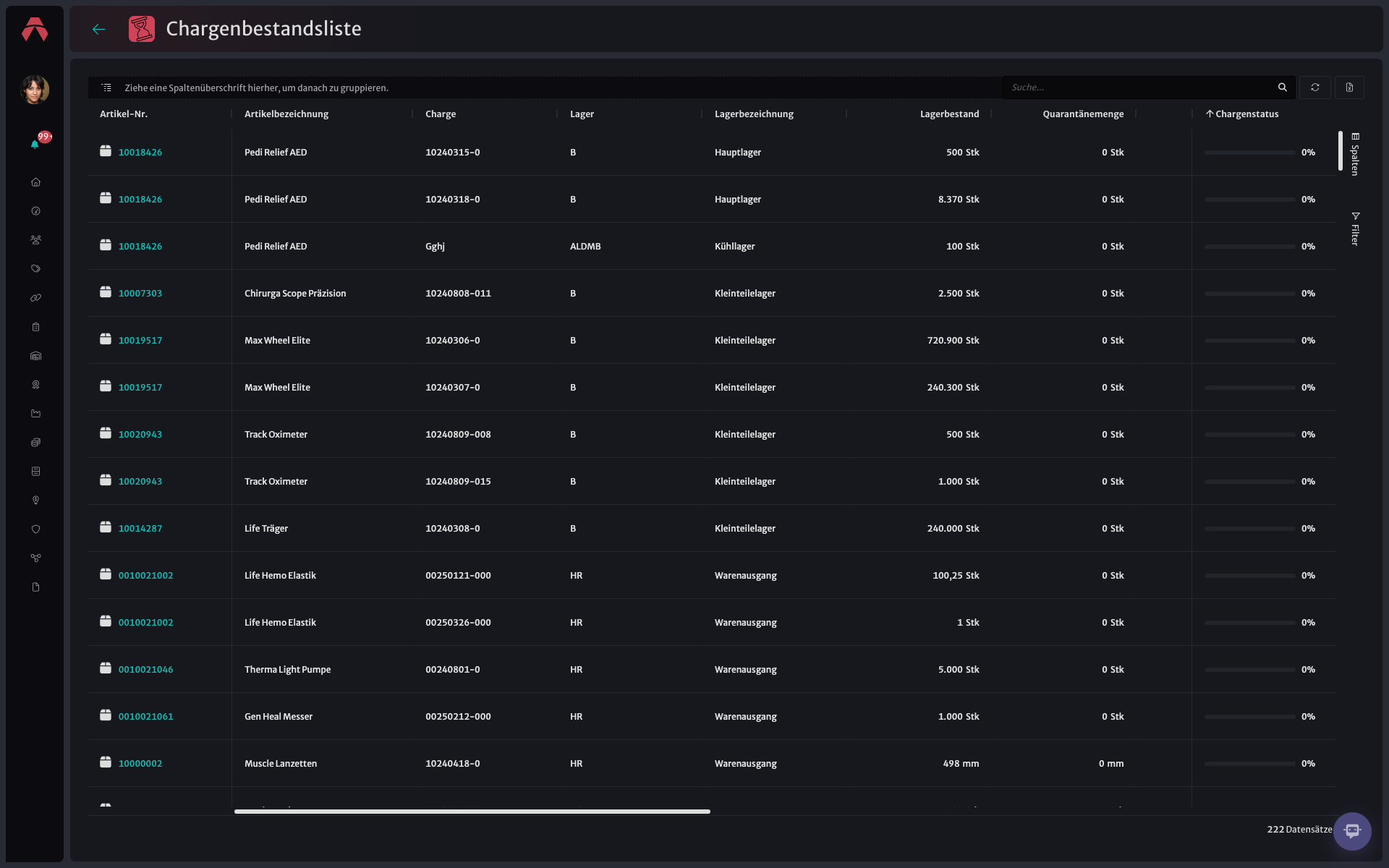
Task: Open the home icon in the sidebar
Action: pyautogui.click(x=35, y=182)
